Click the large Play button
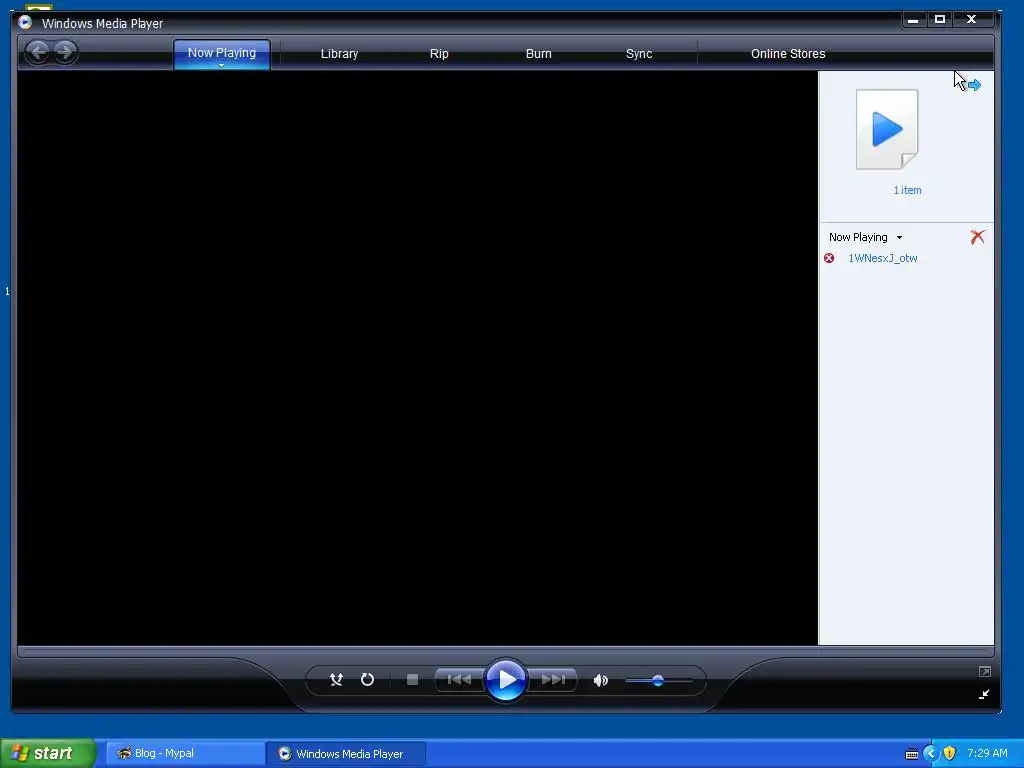The height and width of the screenshot is (768, 1024). click(506, 680)
